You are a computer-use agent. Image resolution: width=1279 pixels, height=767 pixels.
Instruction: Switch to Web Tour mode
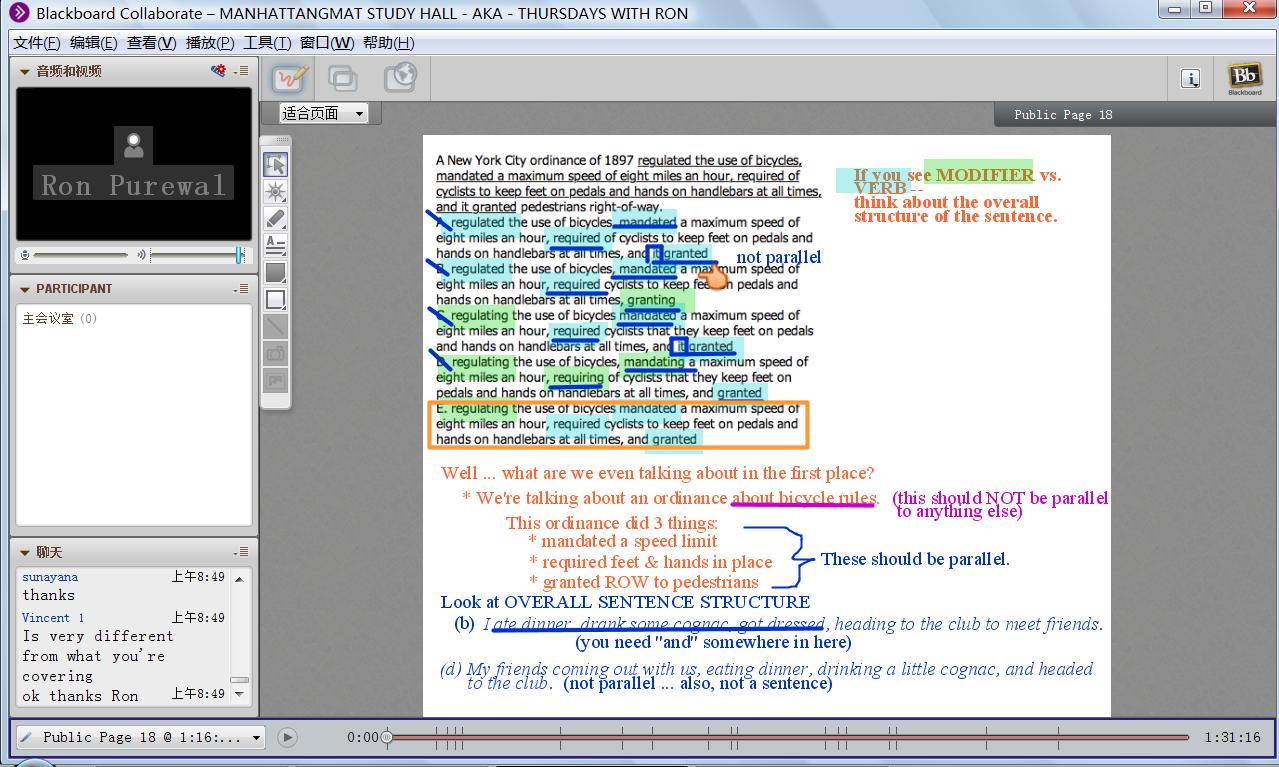(400, 78)
